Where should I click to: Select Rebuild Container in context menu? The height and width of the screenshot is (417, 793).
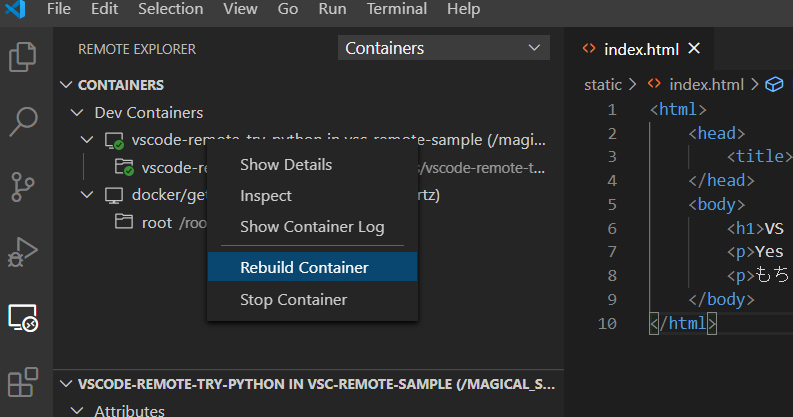[313, 267]
